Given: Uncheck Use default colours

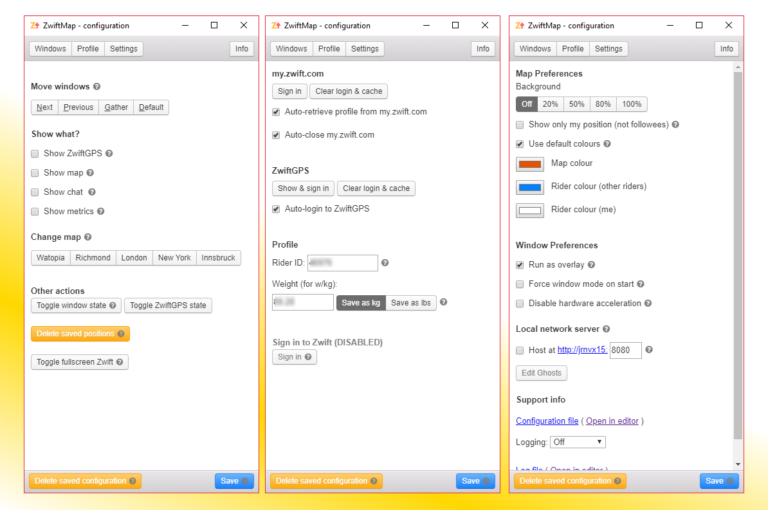Looking at the screenshot, I should pos(520,144).
